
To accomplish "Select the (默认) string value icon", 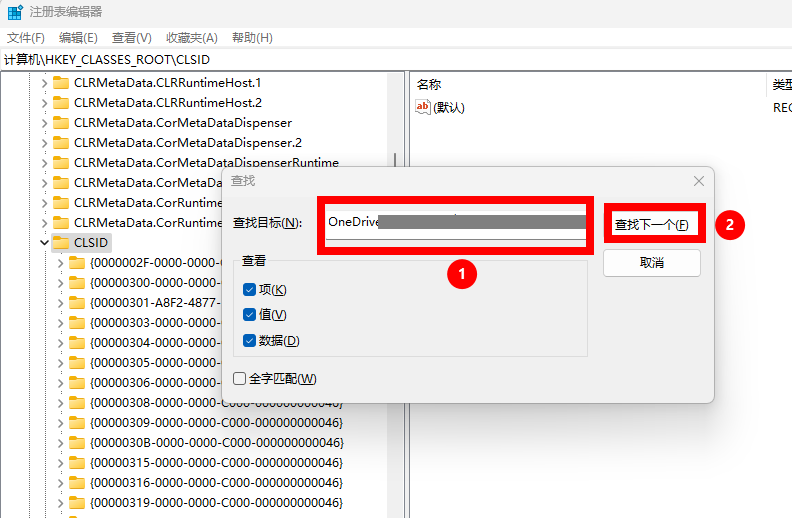I will (422, 107).
